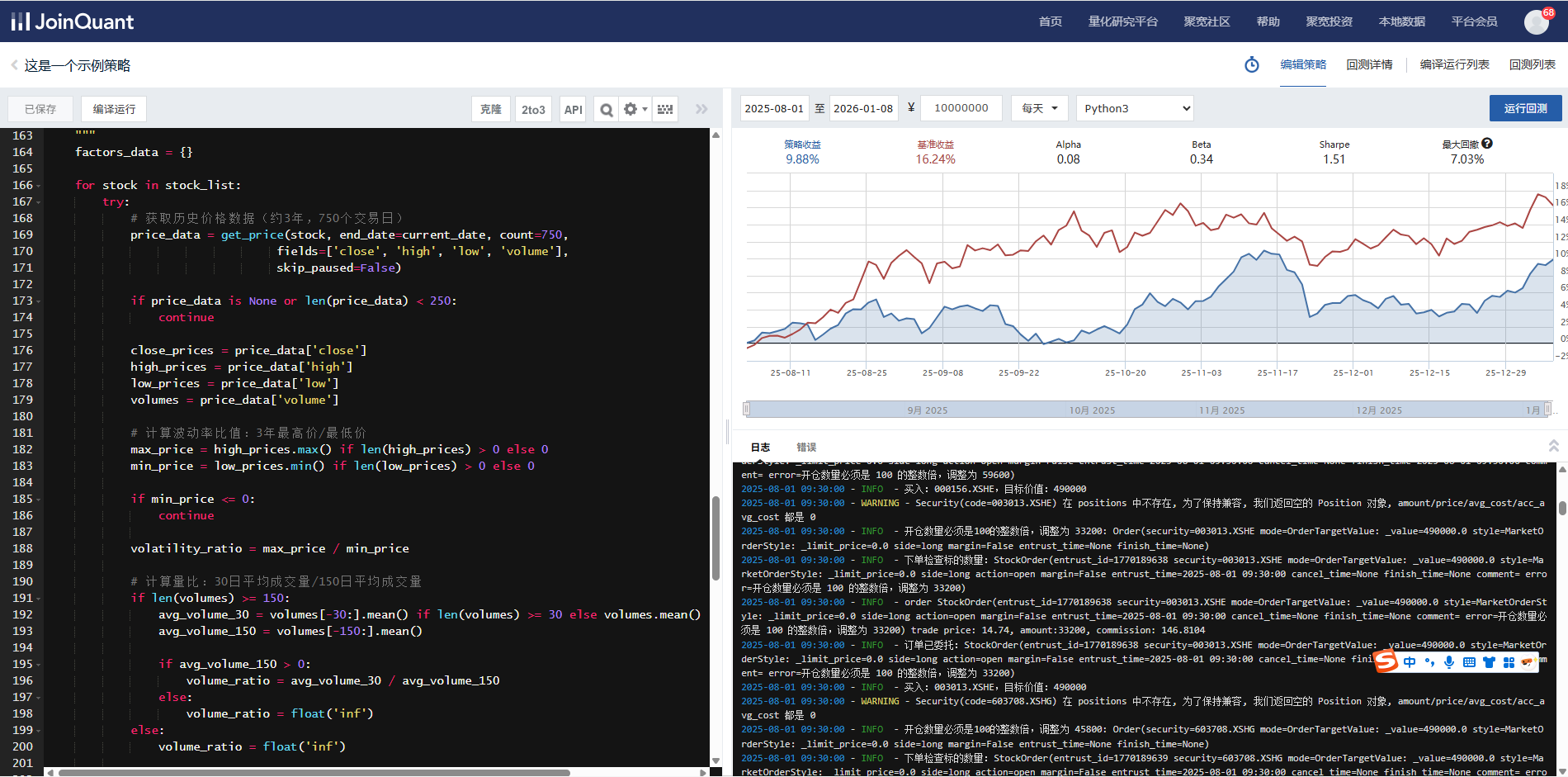Toggle Sogou Chinese/English input mode
The image size is (1568, 777).
(1410, 662)
